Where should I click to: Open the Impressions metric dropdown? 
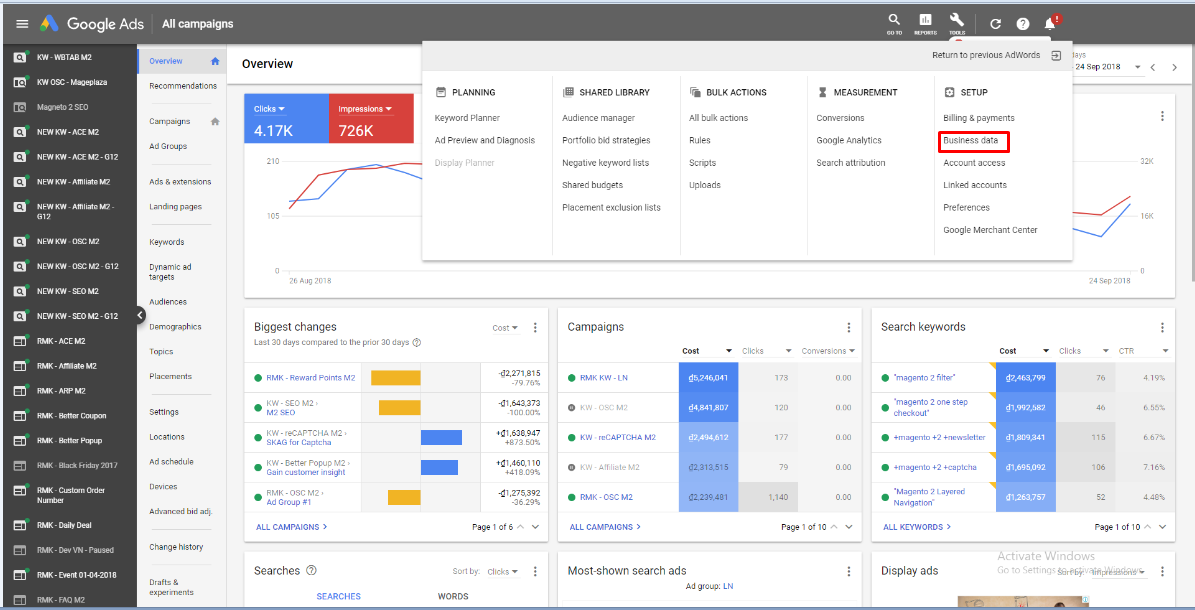[x=365, y=109]
